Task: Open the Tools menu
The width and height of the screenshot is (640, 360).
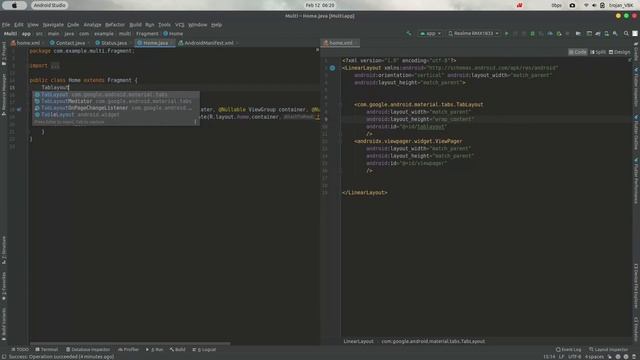Action: (164, 24)
